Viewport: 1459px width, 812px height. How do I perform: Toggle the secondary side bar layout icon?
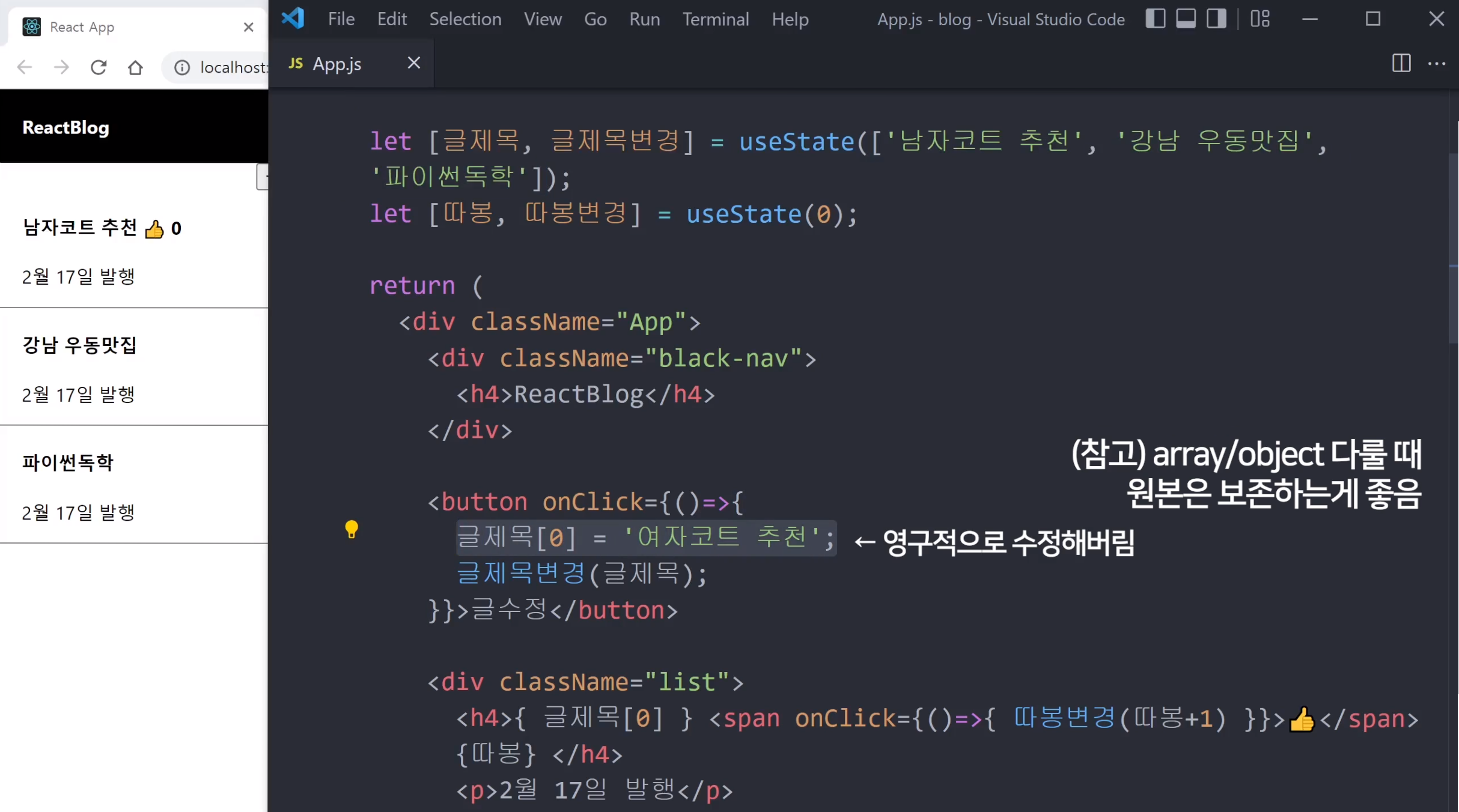coord(1216,19)
